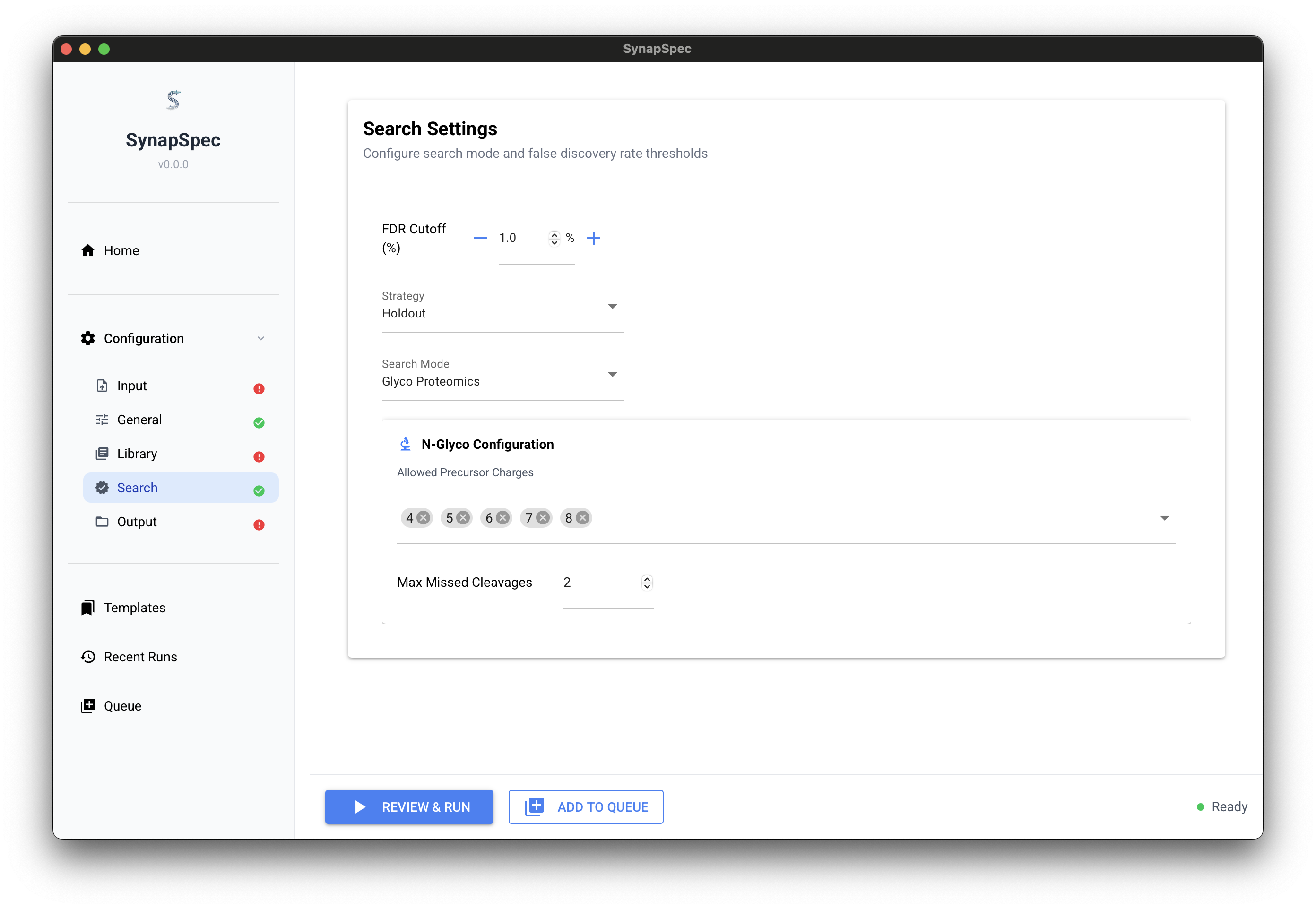Go to Home in sidebar
Viewport: 1316px width, 909px height.
(x=173, y=250)
